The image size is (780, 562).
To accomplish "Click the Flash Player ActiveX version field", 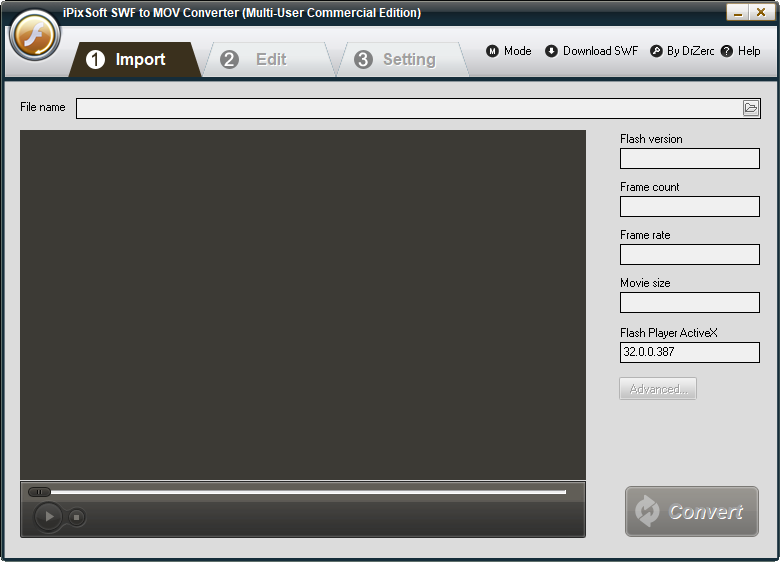I will tap(689, 352).
